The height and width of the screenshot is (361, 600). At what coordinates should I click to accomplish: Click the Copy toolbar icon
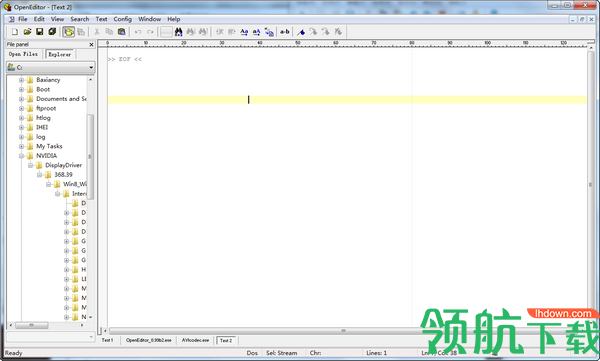[109, 32]
